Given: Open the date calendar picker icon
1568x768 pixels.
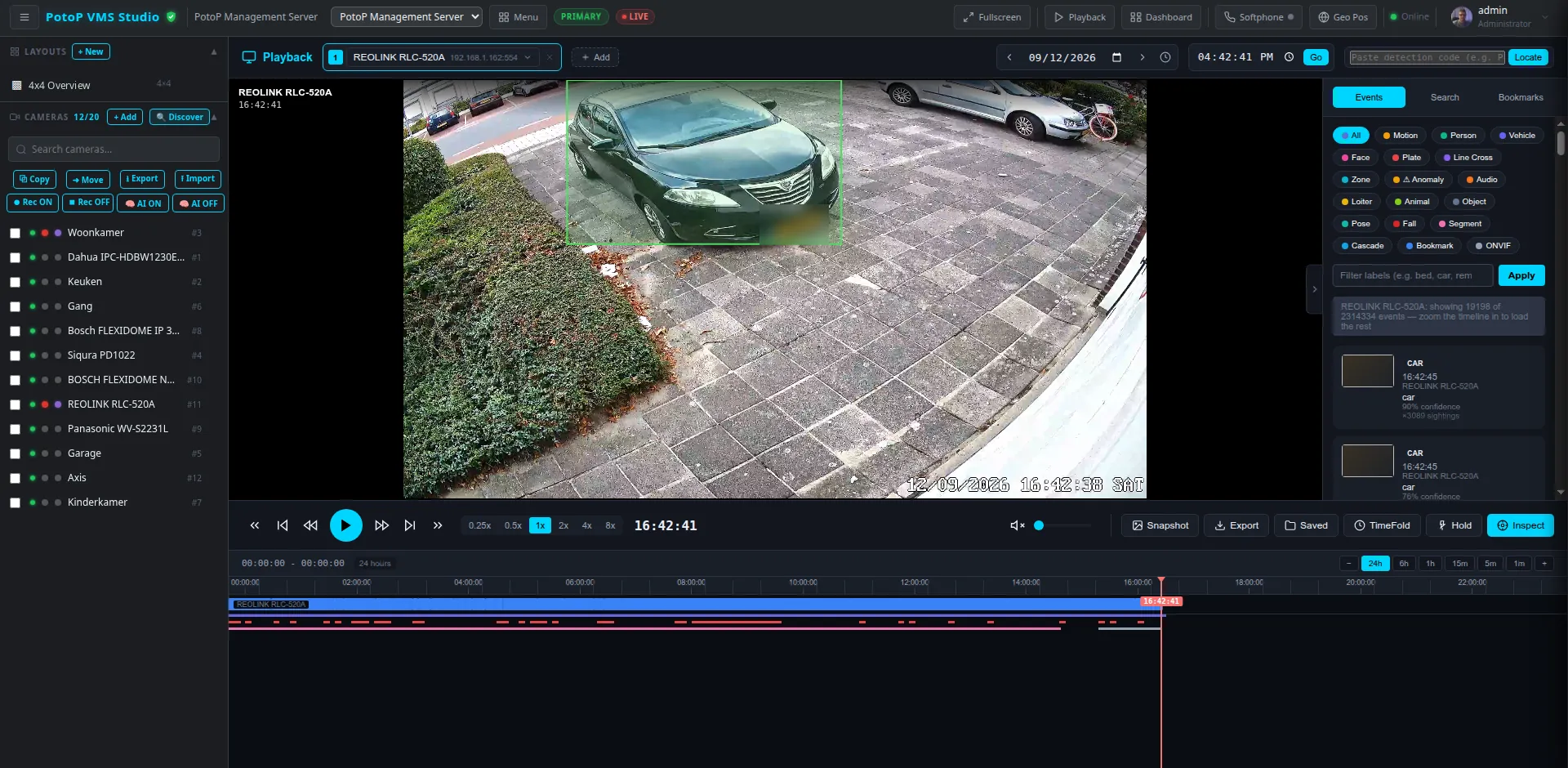Looking at the screenshot, I should (x=1116, y=57).
